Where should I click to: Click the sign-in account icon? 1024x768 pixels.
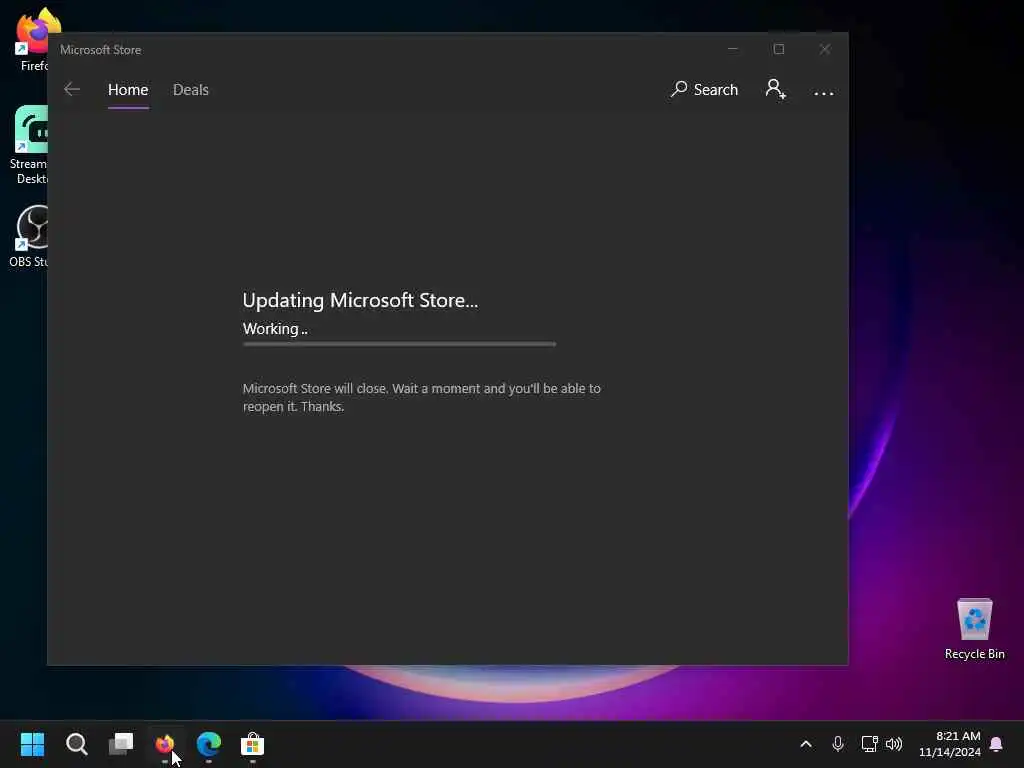(x=776, y=89)
